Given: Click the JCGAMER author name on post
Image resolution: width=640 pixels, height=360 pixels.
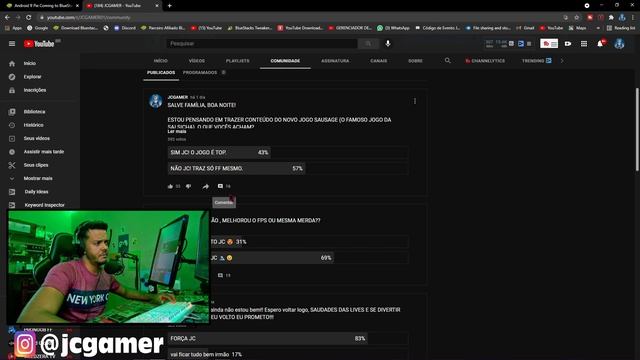Looking at the screenshot, I should pos(178,97).
